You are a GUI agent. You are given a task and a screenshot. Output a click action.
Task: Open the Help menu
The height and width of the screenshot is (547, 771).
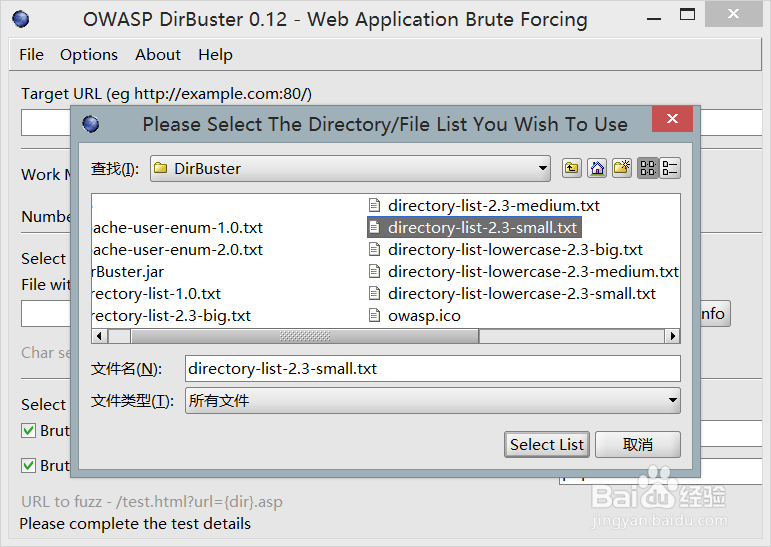(215, 55)
